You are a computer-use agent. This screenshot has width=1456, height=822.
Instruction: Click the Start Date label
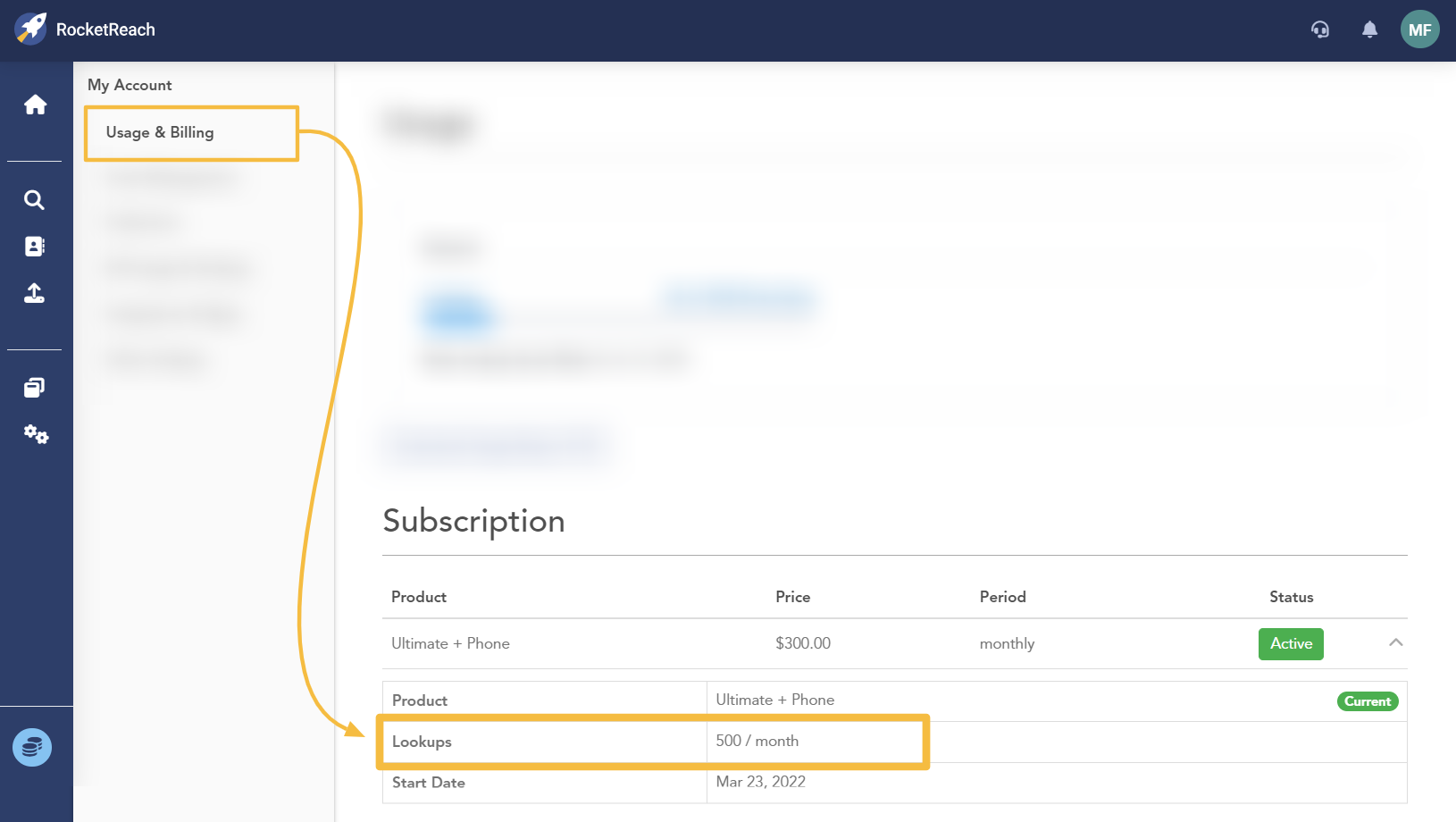pos(429,783)
